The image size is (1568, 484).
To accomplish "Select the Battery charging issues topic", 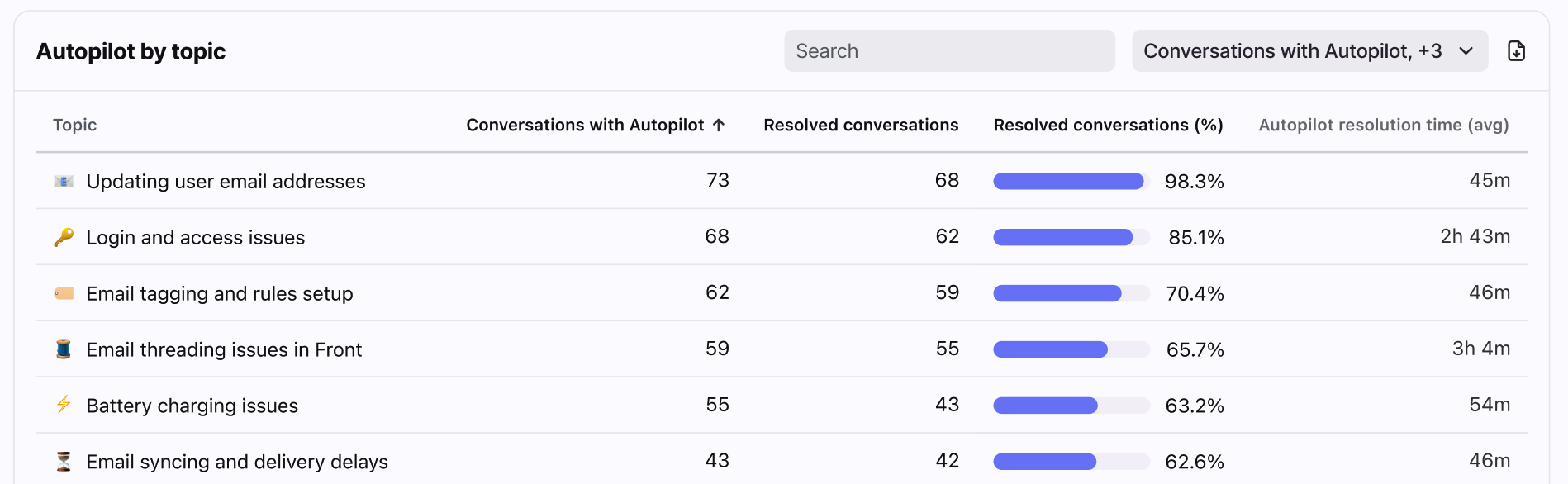I will pyautogui.click(x=192, y=406).
